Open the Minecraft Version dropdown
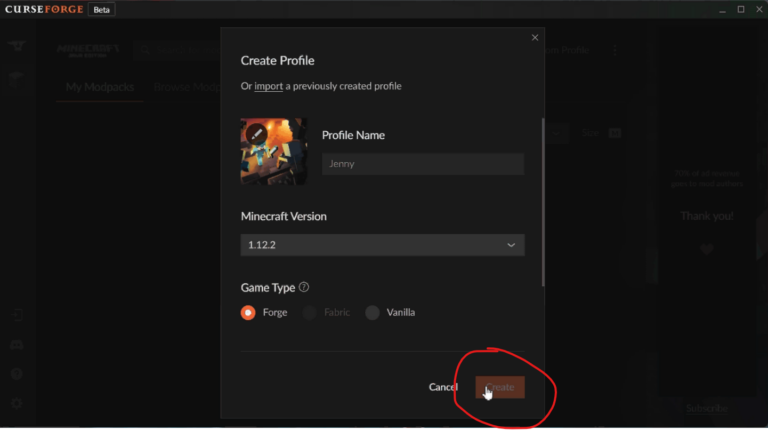 pos(382,245)
